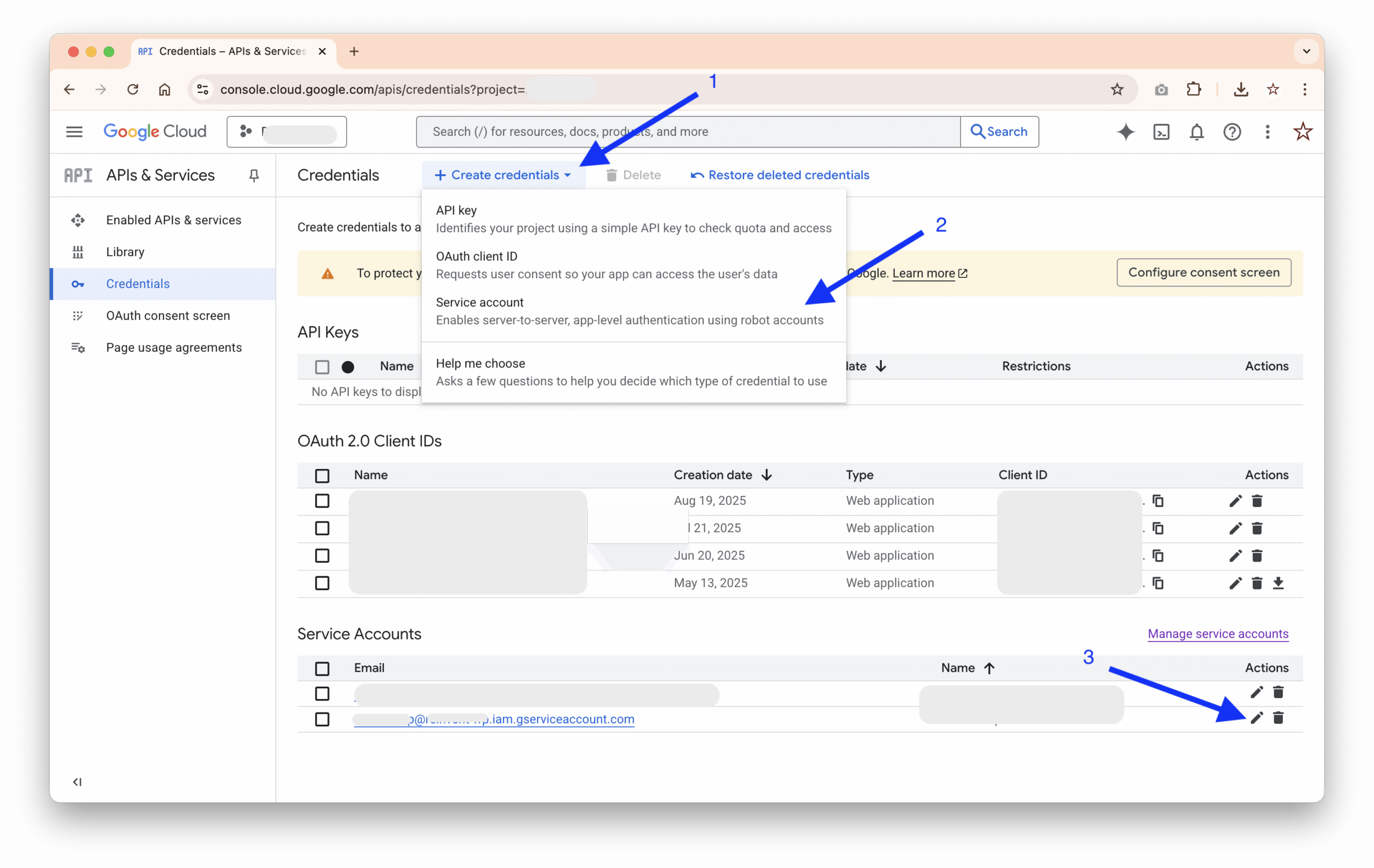Viewport: 1374px width, 868px height.
Task: Pin the APIs & Services panel
Action: coord(254,175)
